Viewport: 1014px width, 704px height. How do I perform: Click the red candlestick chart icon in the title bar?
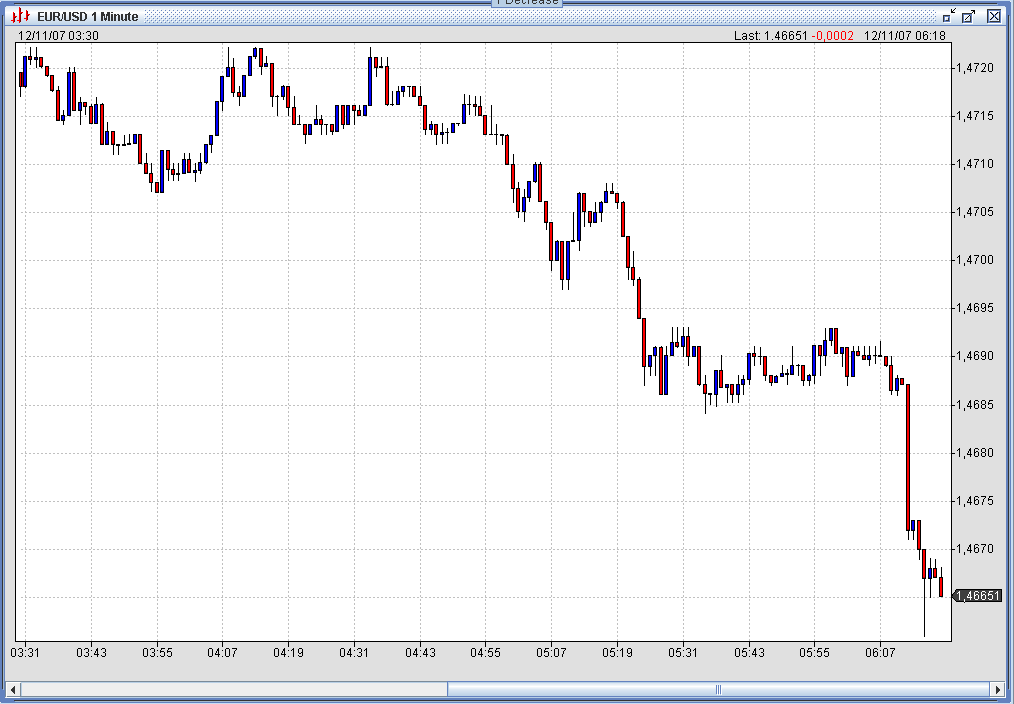[21, 16]
